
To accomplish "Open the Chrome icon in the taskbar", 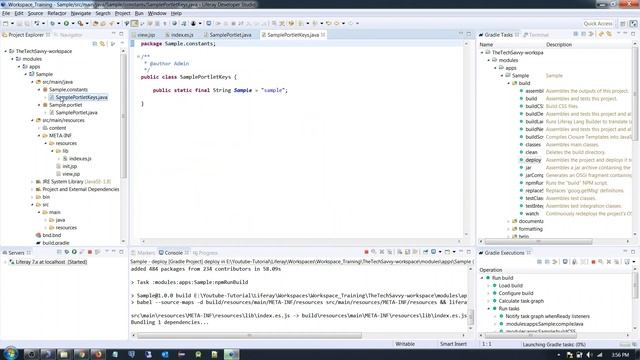I will tap(82, 354).
